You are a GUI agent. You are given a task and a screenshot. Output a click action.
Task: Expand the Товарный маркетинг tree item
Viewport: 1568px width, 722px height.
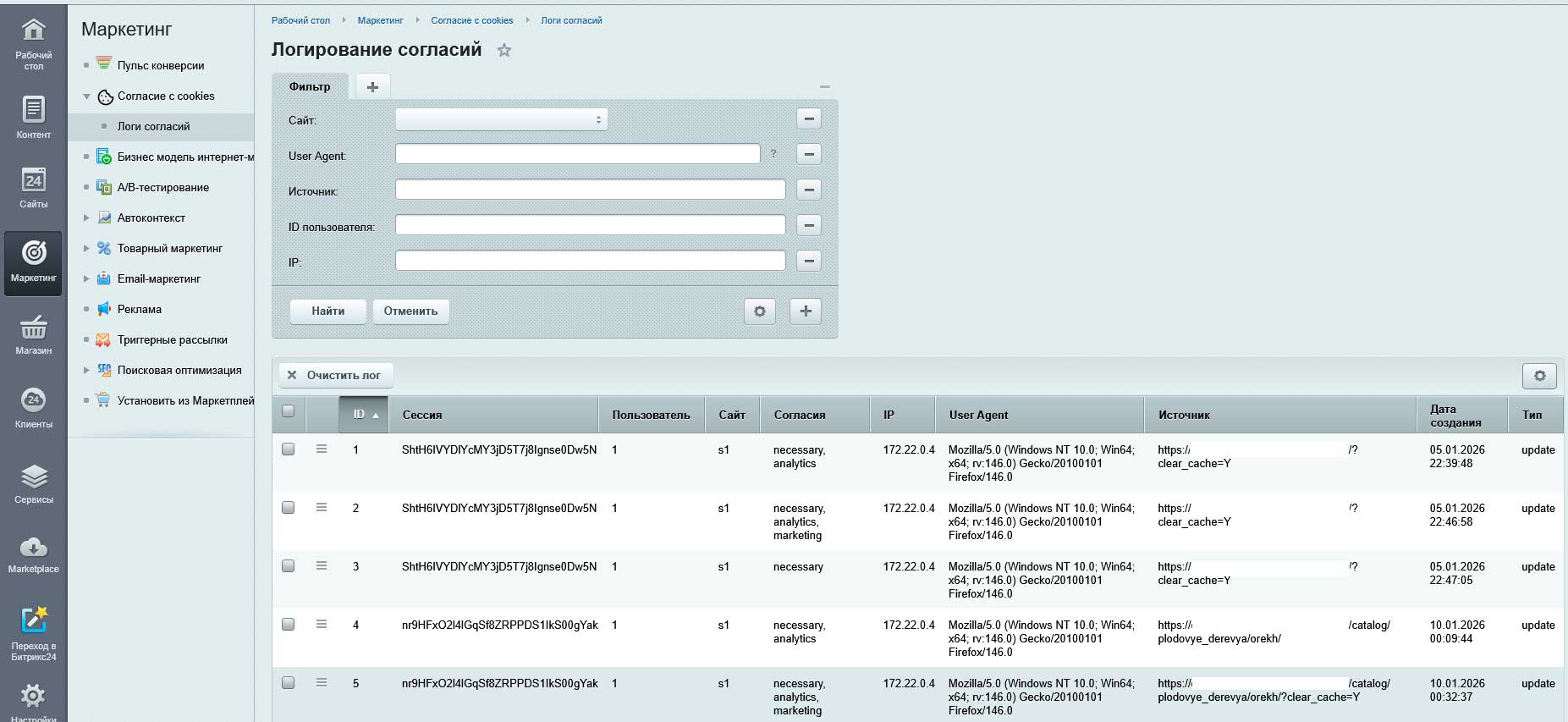click(x=86, y=249)
